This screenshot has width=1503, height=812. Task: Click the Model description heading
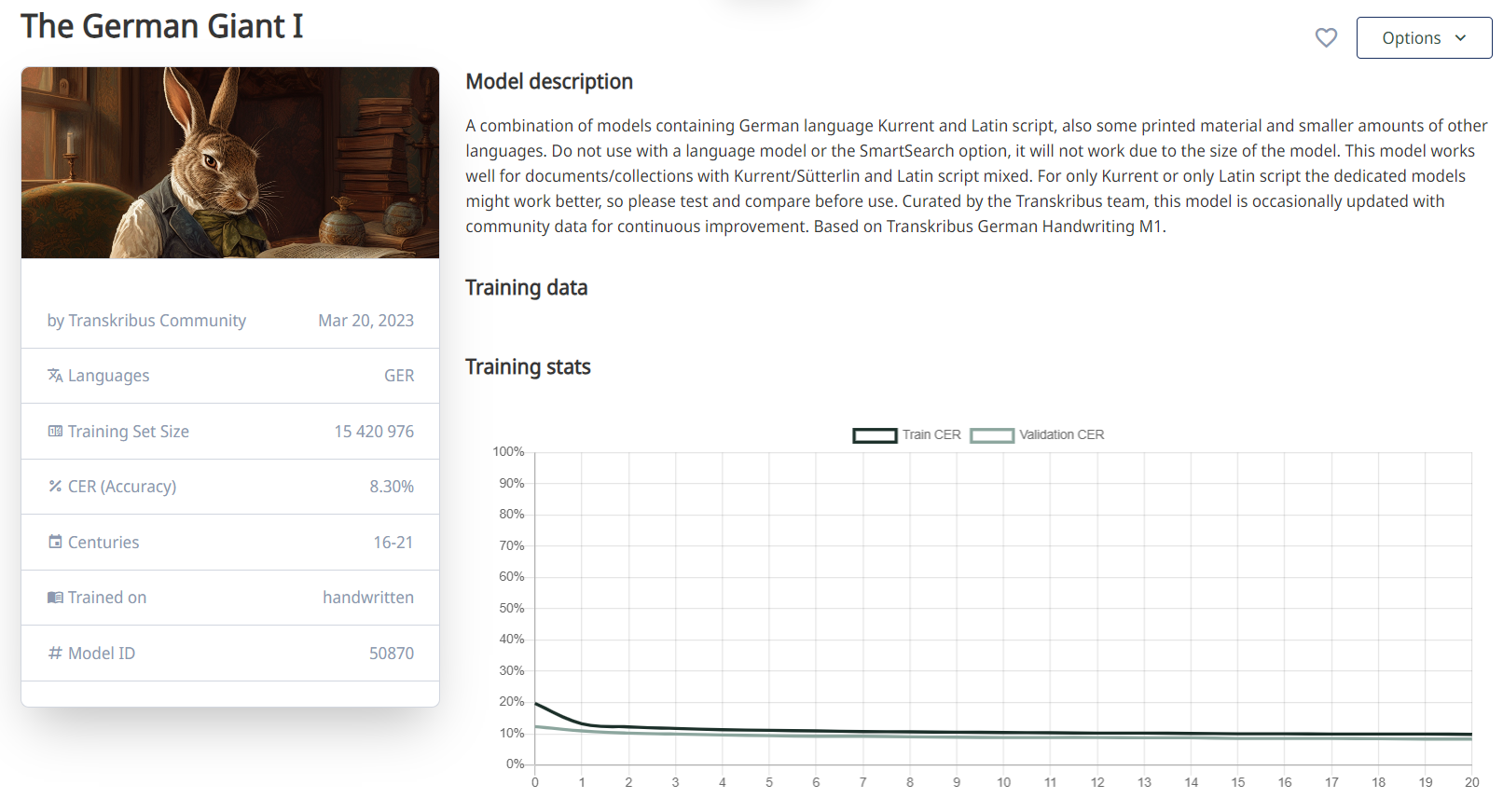548,82
